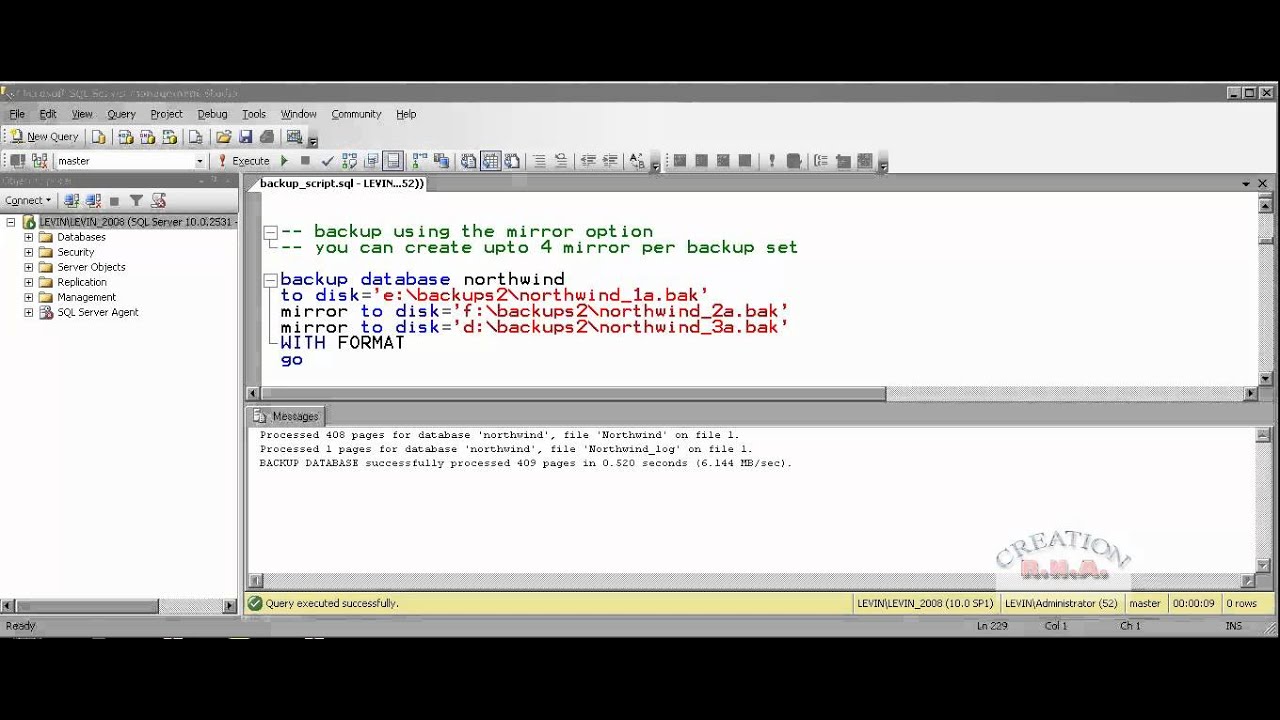Open an Analysis Services MDX Query

[x=126, y=137]
